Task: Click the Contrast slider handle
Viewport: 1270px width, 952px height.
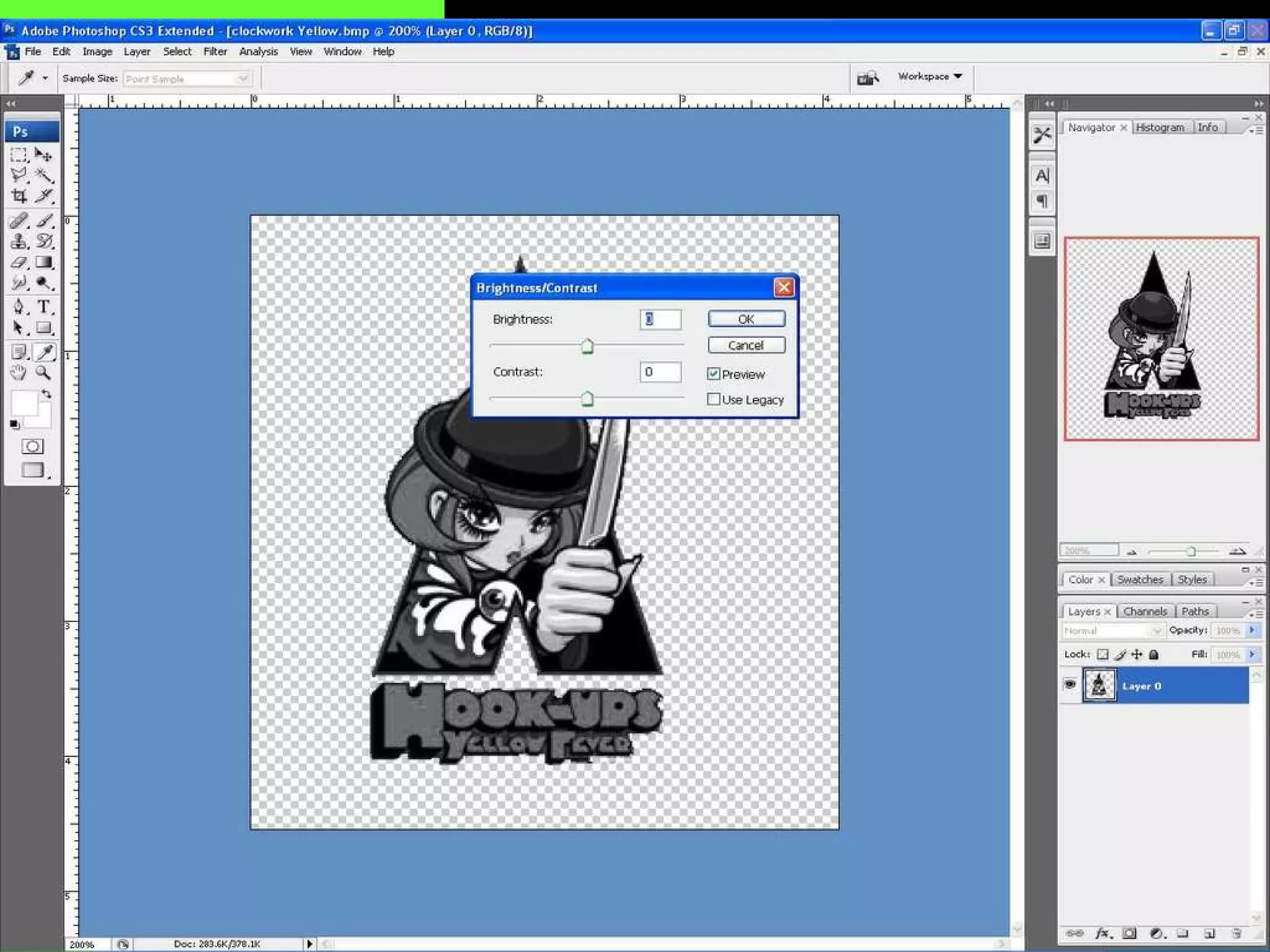Action: point(587,399)
